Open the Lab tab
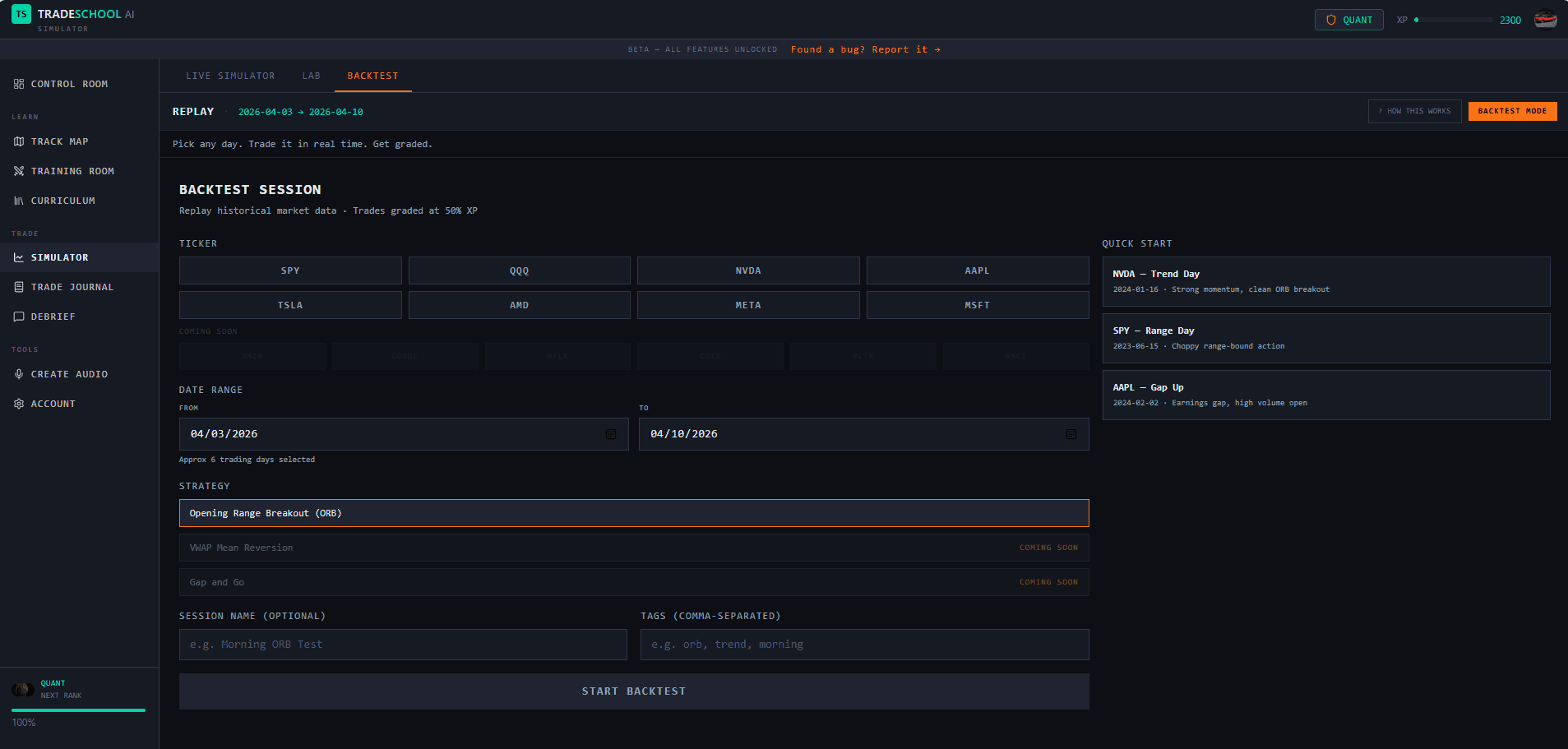1568x749 pixels. [311, 75]
